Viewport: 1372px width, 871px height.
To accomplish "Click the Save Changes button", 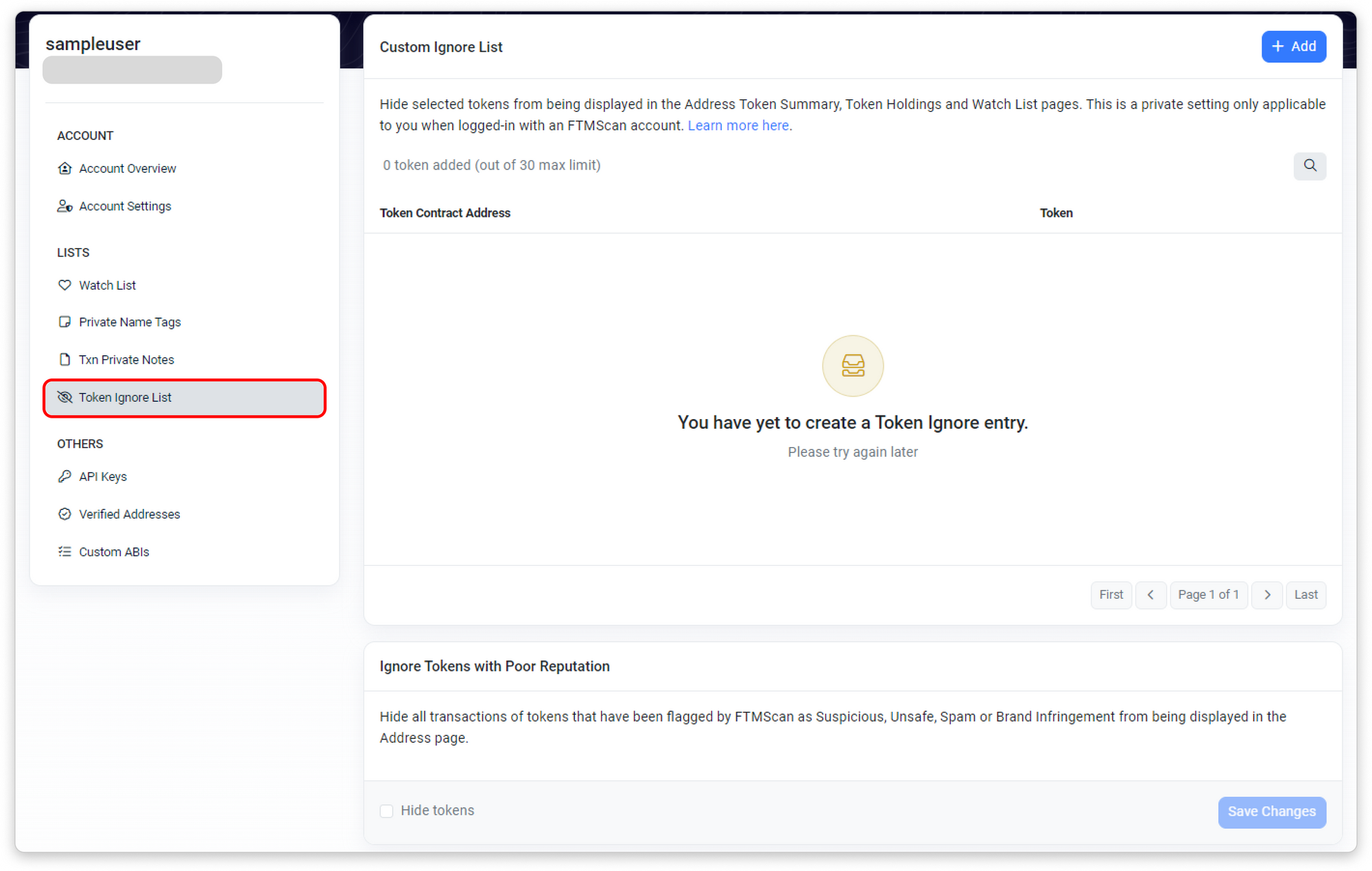I will click(x=1271, y=812).
